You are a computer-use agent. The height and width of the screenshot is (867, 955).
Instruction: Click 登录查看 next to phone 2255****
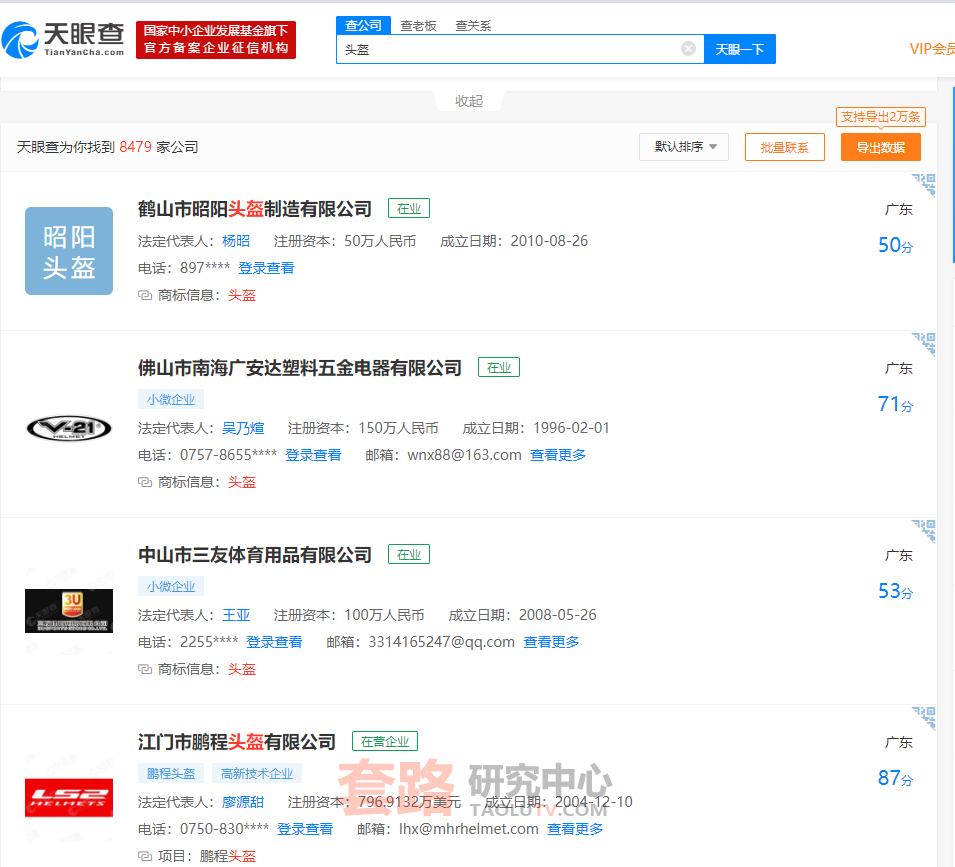point(274,642)
